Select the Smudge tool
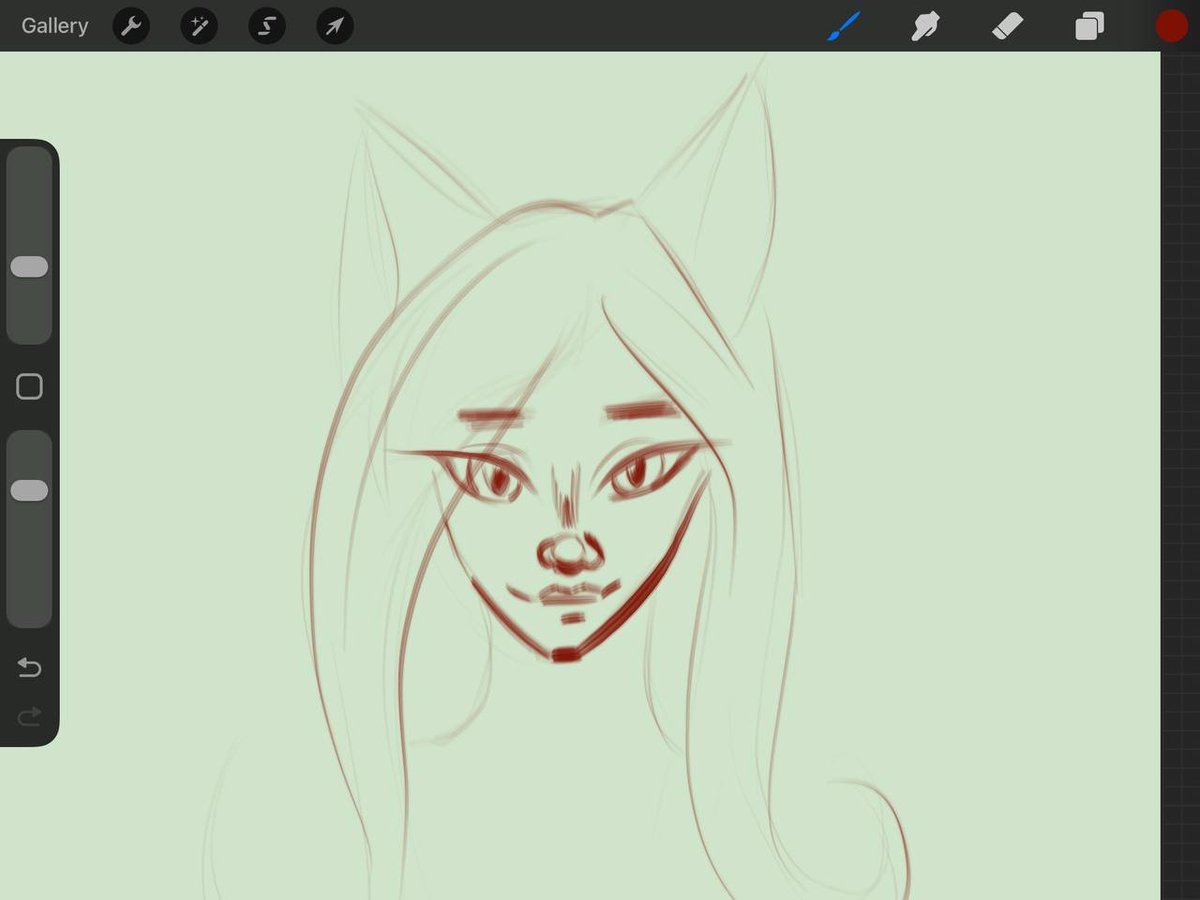The width and height of the screenshot is (1200, 900). [925, 26]
